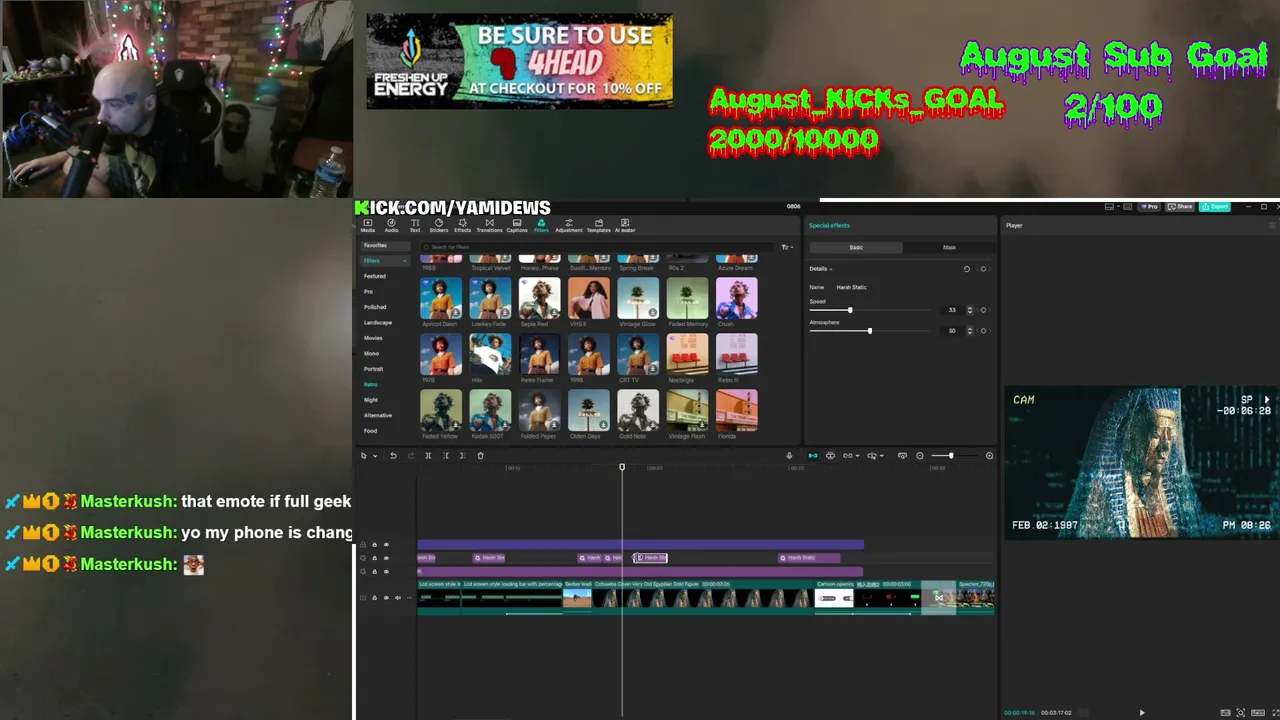Toggle the main track magnet
The height and width of the screenshot is (720, 1280).
pyautogui.click(x=812, y=456)
